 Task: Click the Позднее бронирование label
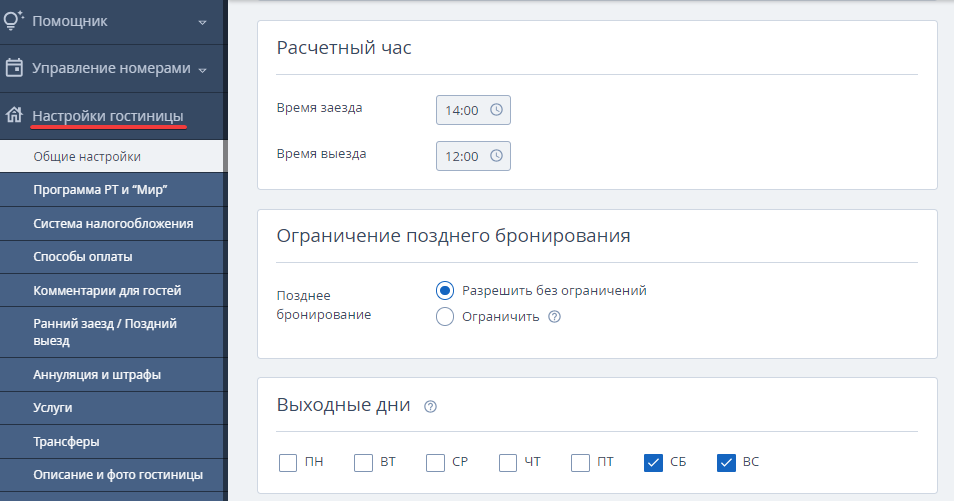tap(324, 305)
